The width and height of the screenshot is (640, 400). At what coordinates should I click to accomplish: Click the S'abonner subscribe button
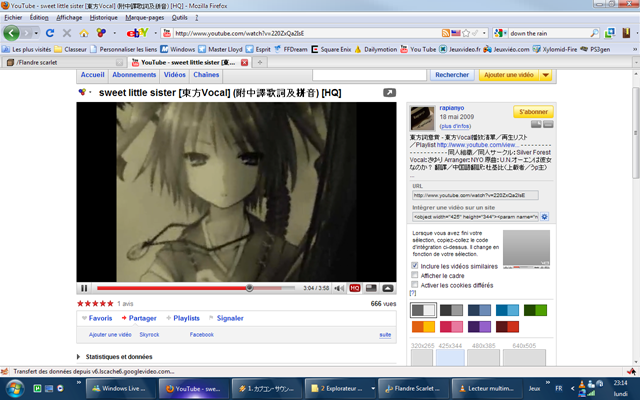coord(534,113)
